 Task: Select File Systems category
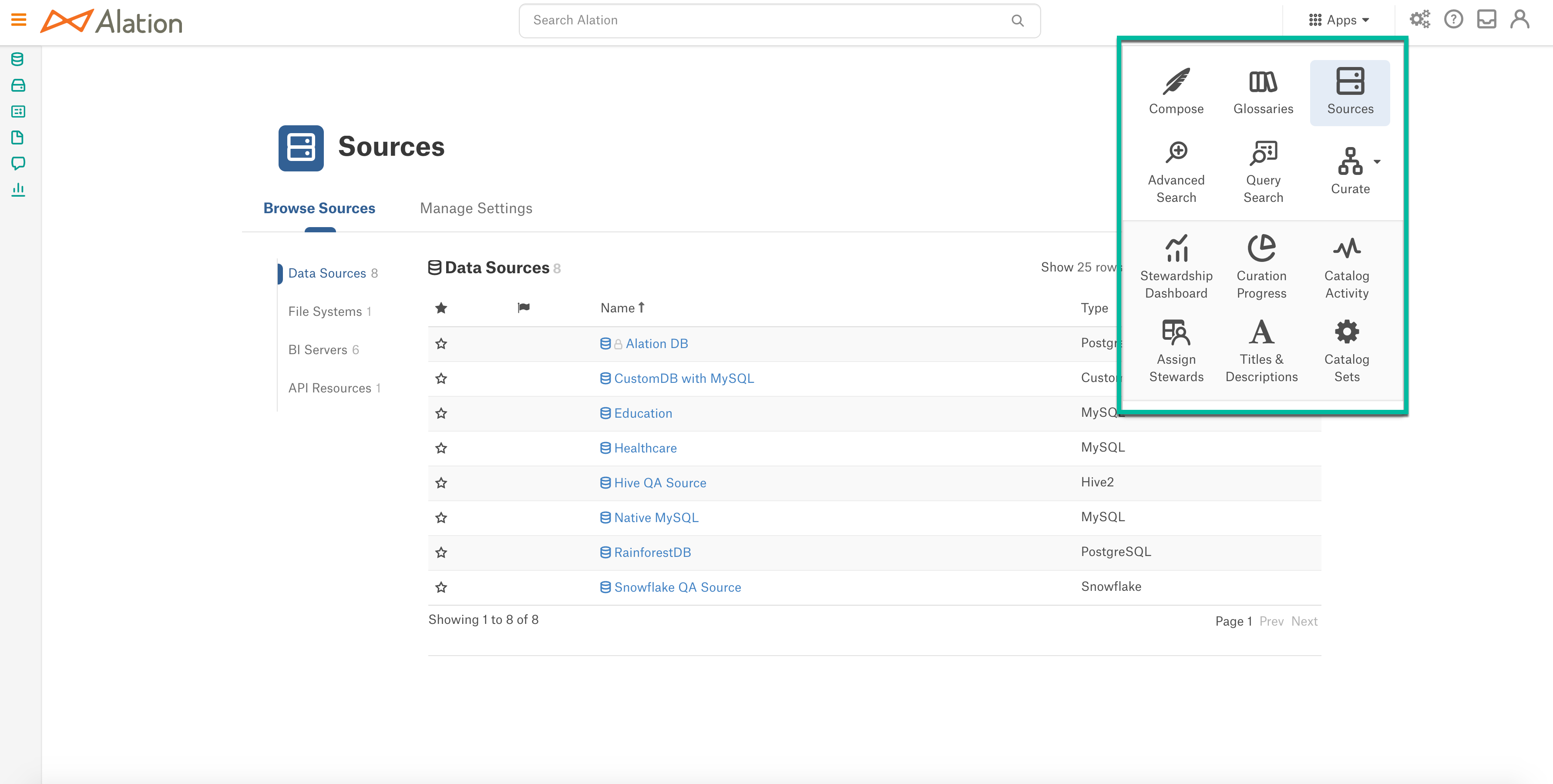click(x=329, y=312)
